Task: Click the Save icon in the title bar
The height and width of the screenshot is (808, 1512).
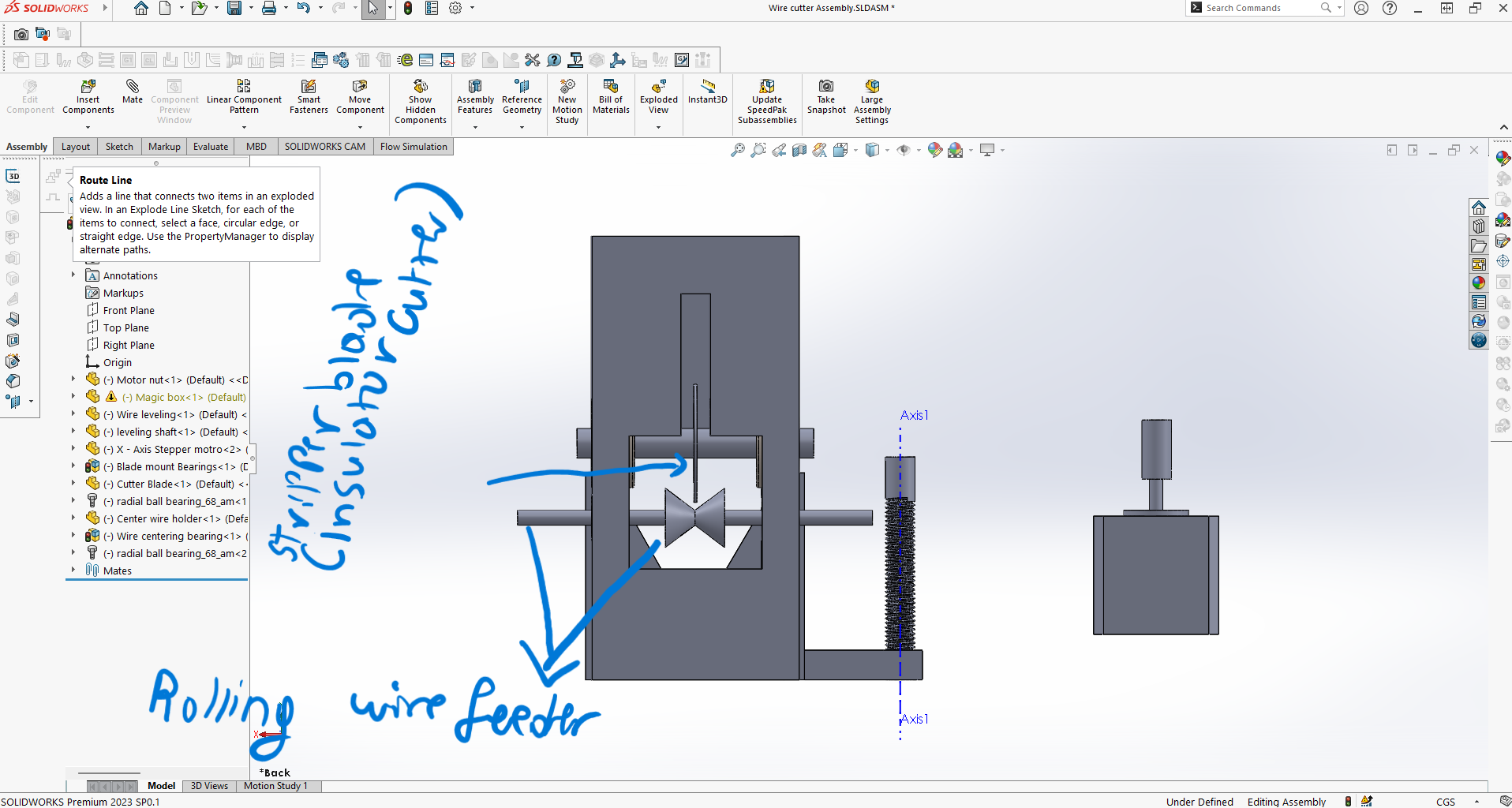Action: tap(234, 9)
